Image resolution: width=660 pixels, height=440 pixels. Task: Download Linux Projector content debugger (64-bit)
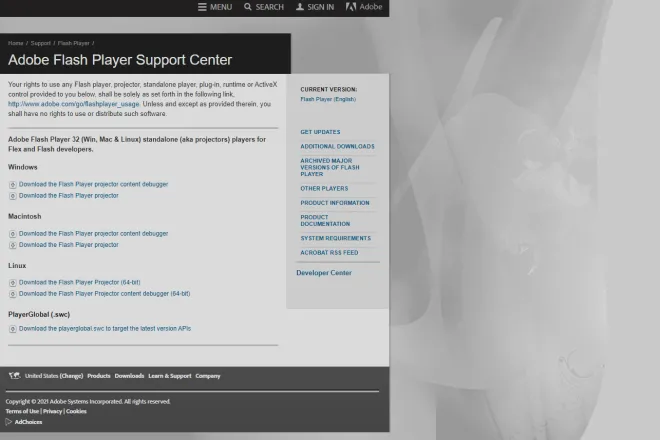coord(104,294)
